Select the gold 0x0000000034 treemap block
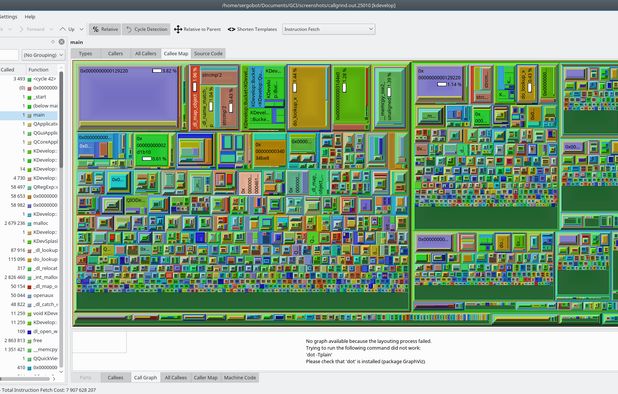The image size is (618, 394). click(270, 152)
